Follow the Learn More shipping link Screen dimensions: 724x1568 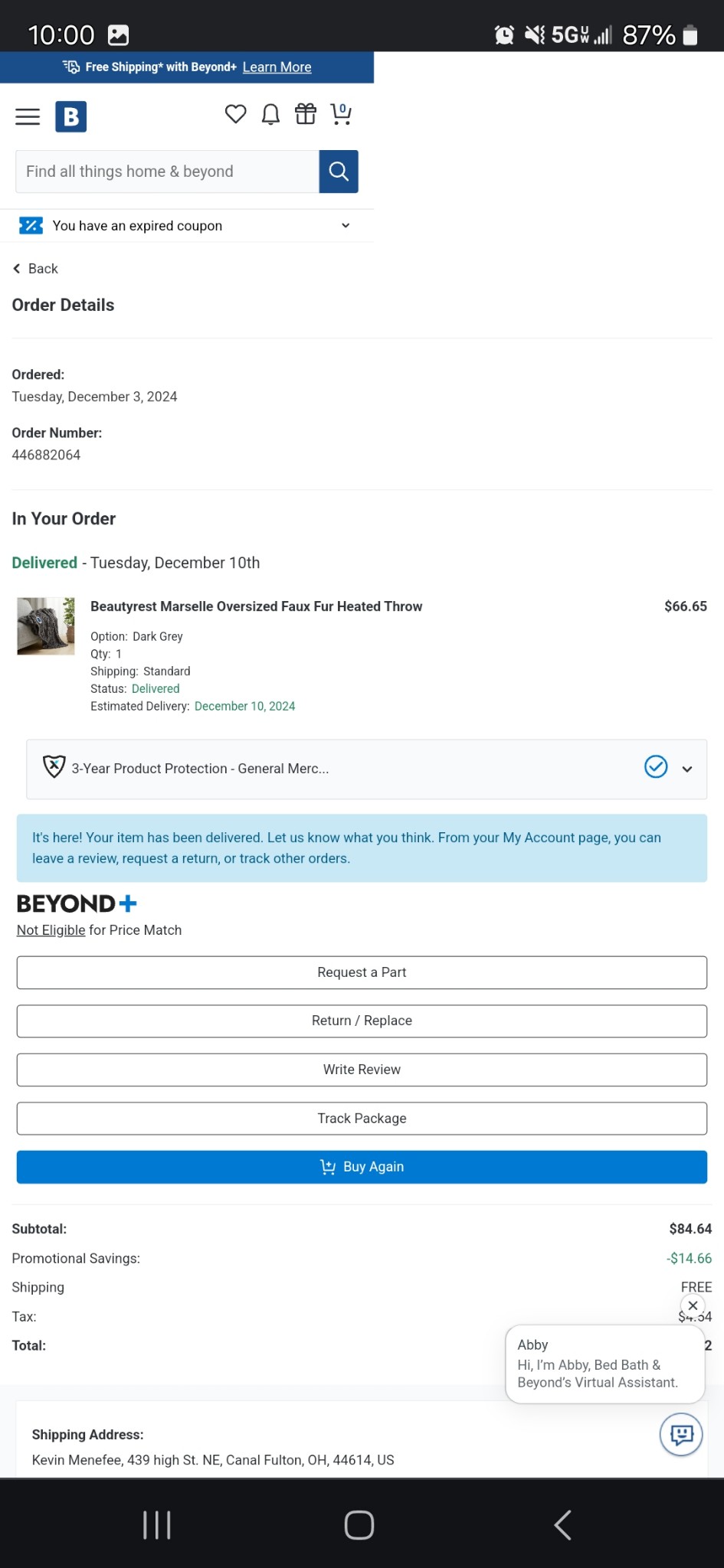[x=277, y=67]
